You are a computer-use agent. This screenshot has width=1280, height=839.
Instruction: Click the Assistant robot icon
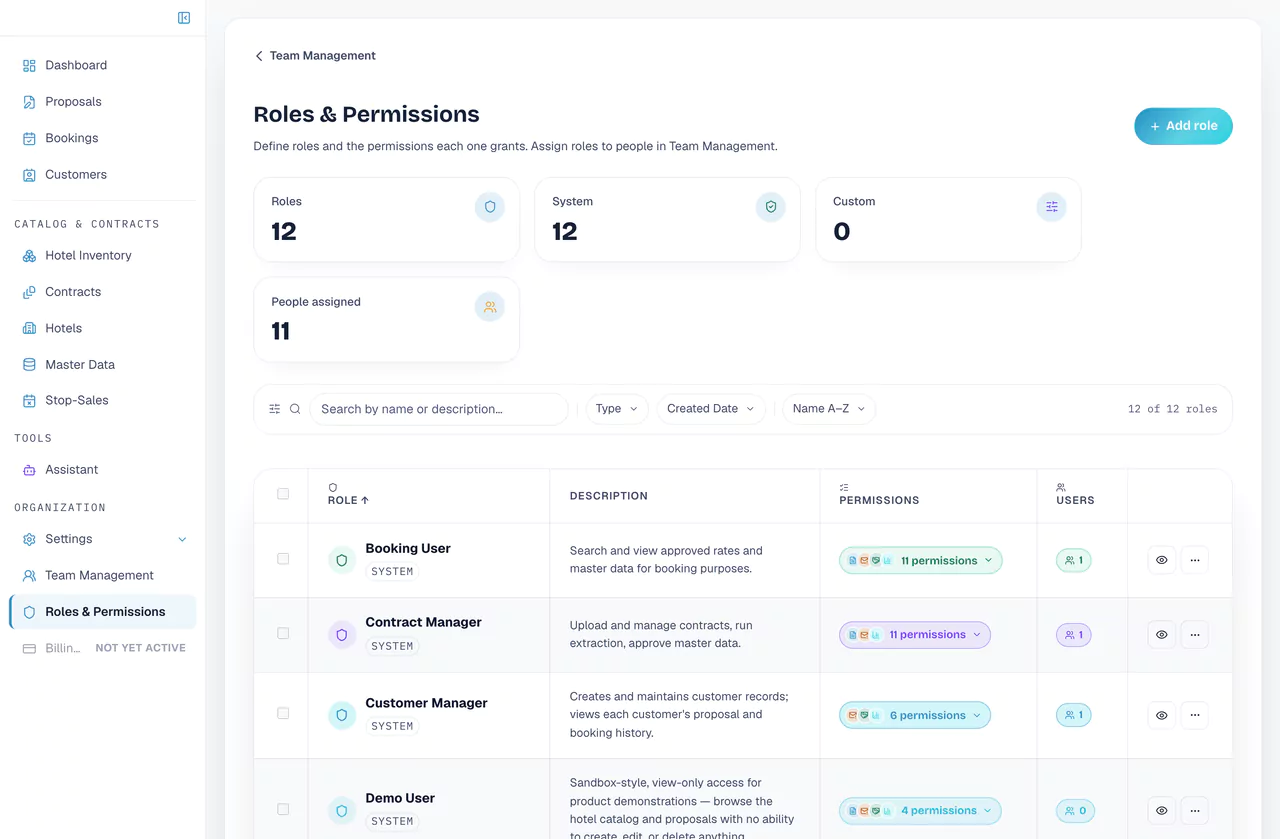(x=29, y=470)
